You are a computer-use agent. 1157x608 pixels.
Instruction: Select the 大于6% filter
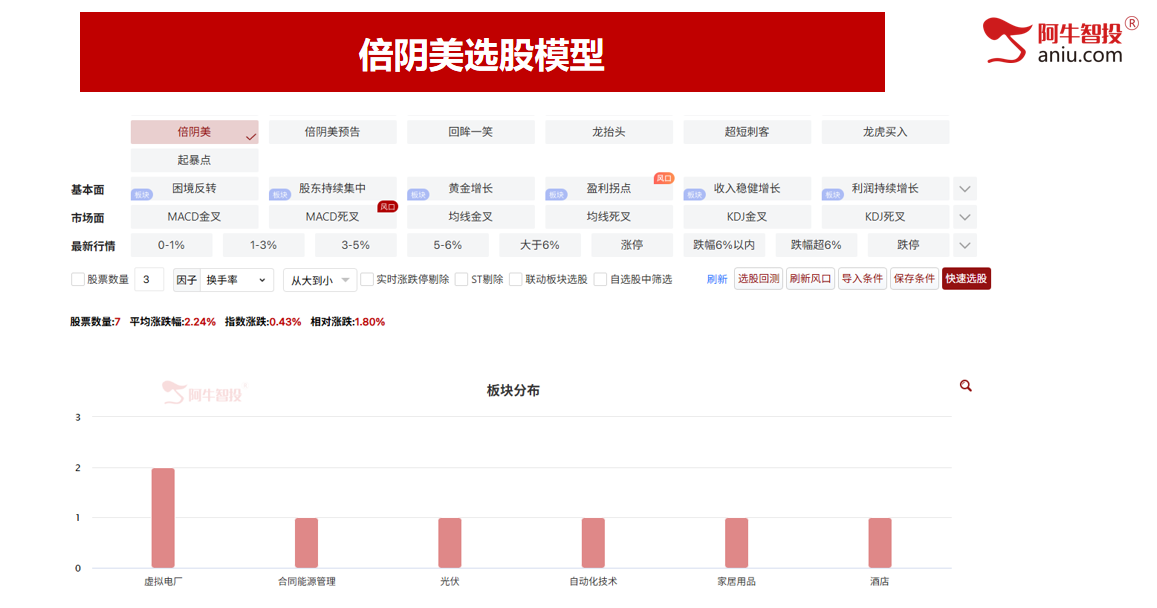coord(539,245)
